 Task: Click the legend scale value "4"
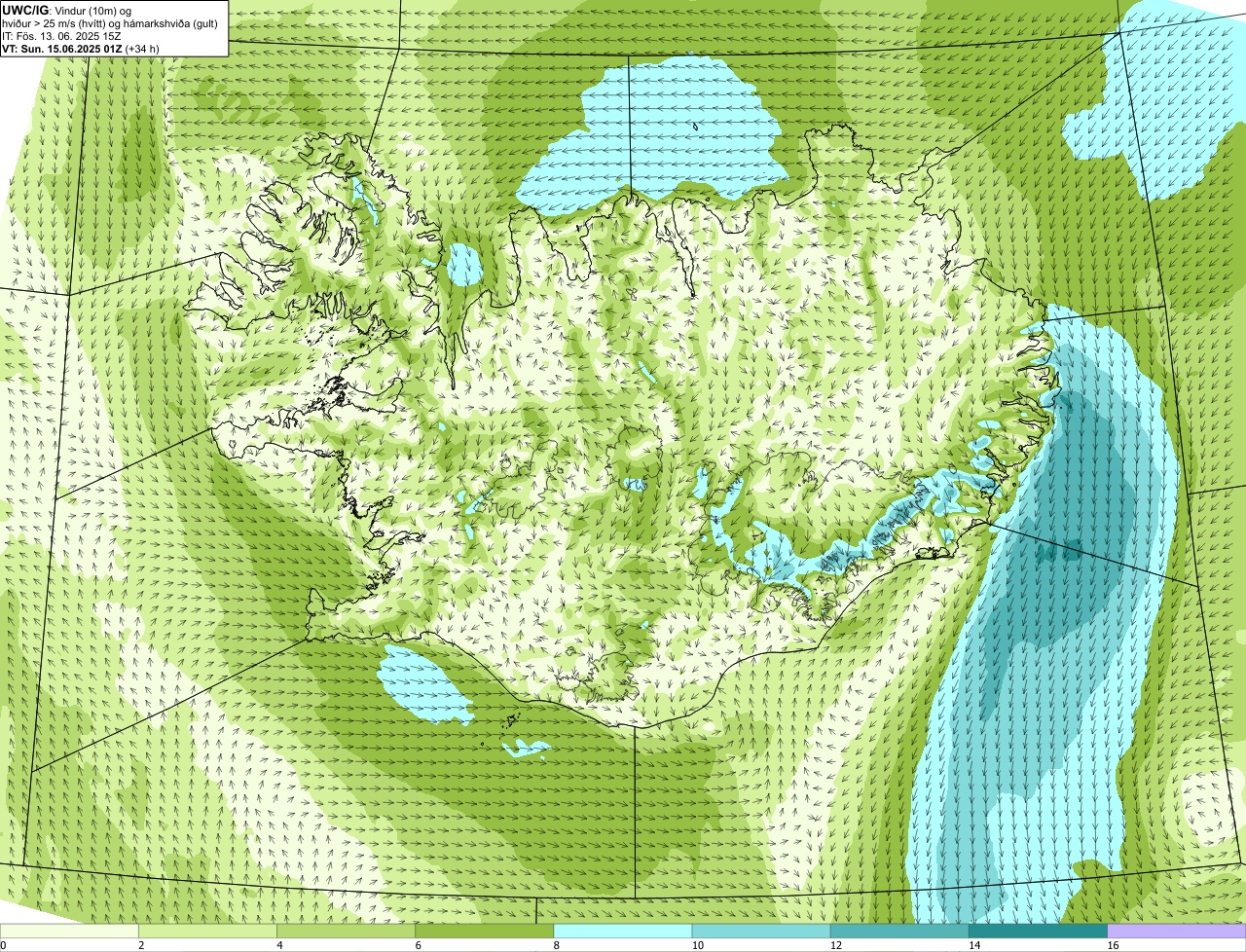(x=279, y=945)
